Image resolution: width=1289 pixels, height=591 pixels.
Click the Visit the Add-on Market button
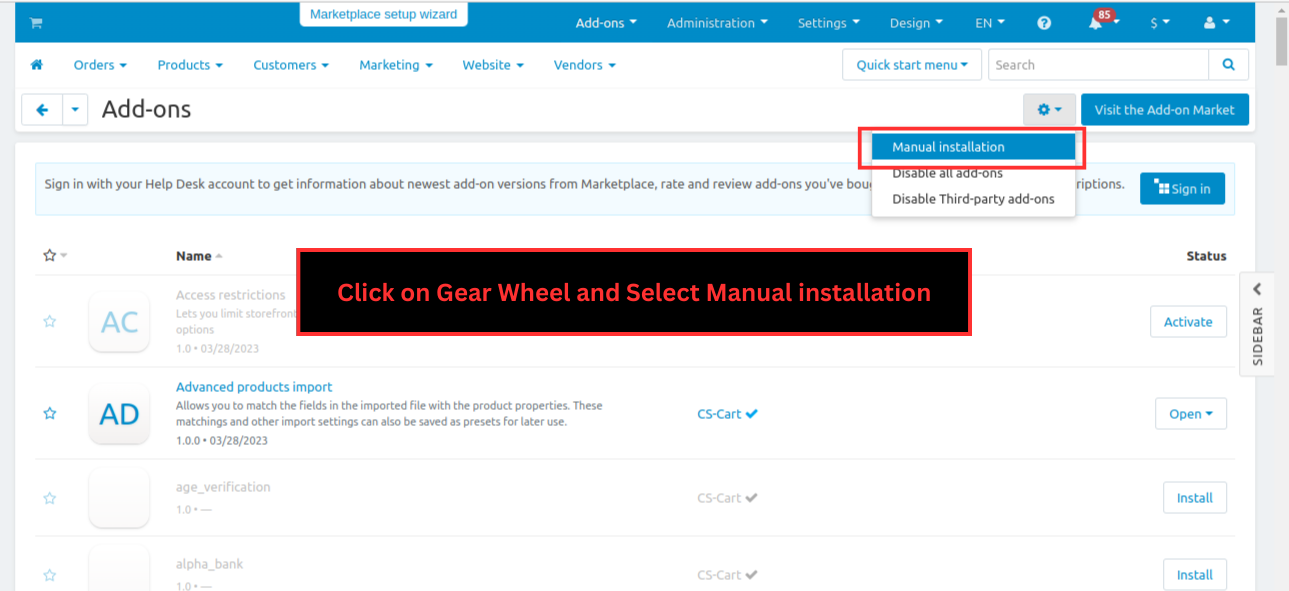point(1165,110)
